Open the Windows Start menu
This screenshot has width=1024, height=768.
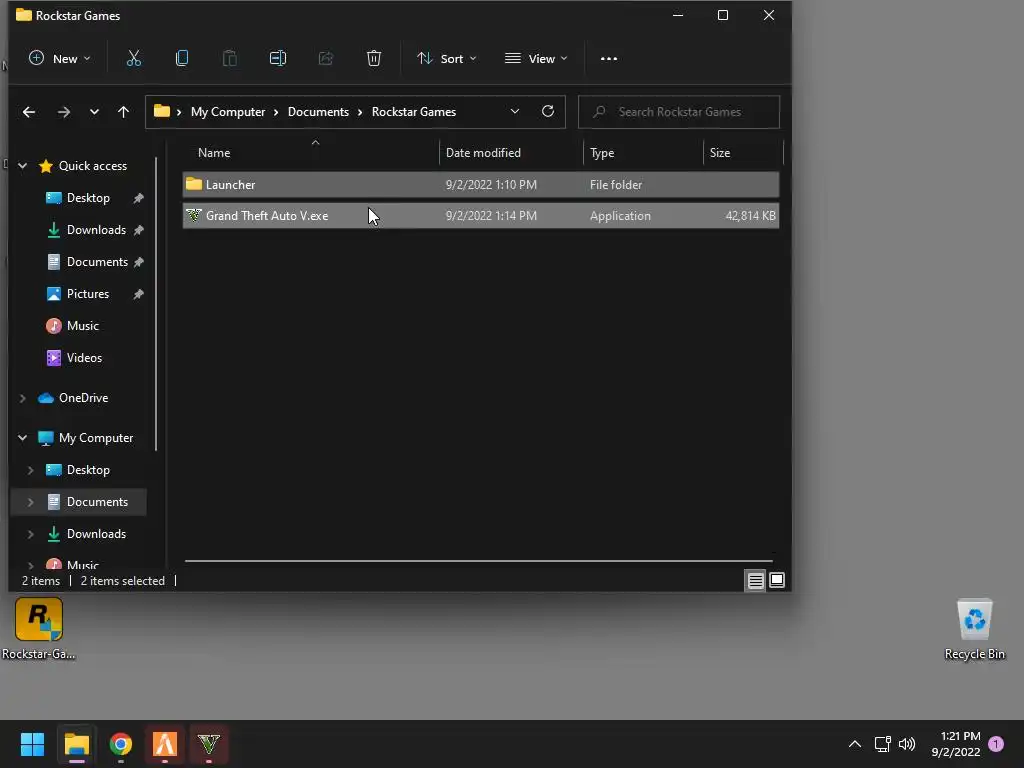coord(32,744)
